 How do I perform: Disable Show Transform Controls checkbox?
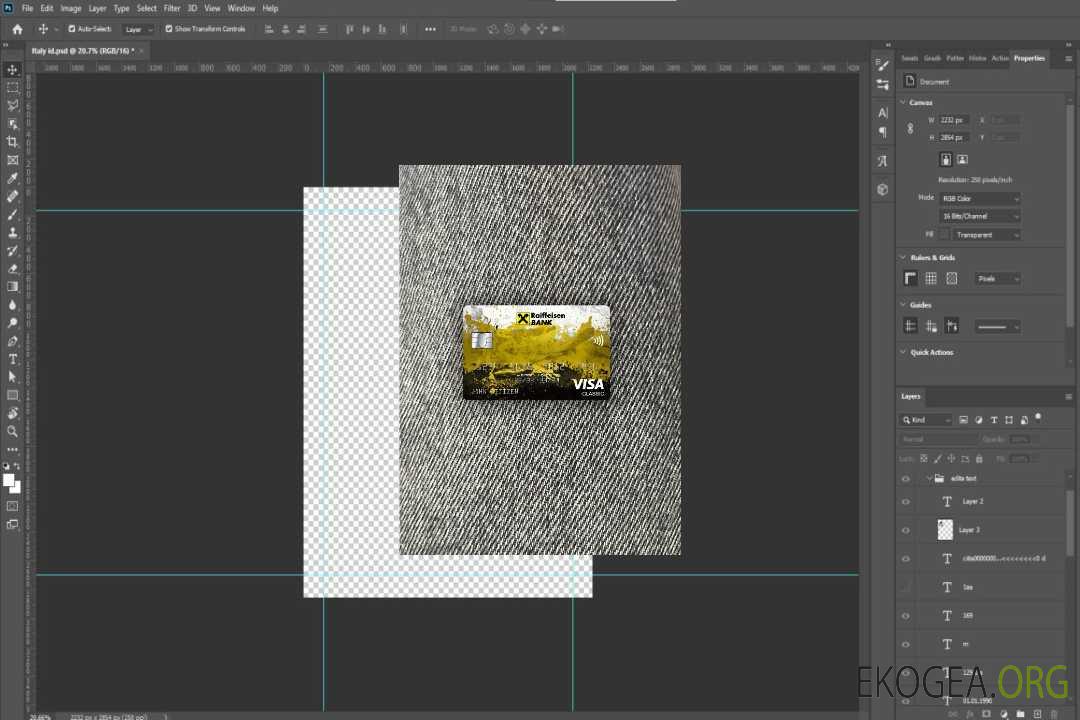(x=168, y=29)
